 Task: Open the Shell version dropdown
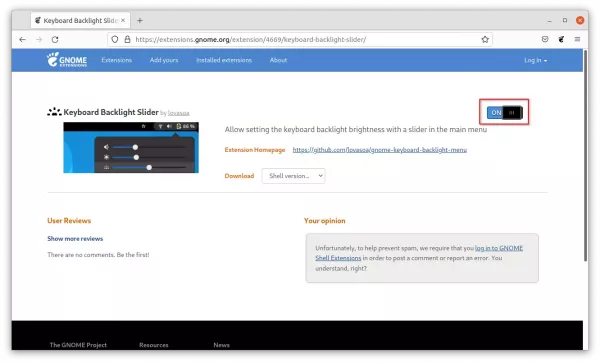coord(293,176)
